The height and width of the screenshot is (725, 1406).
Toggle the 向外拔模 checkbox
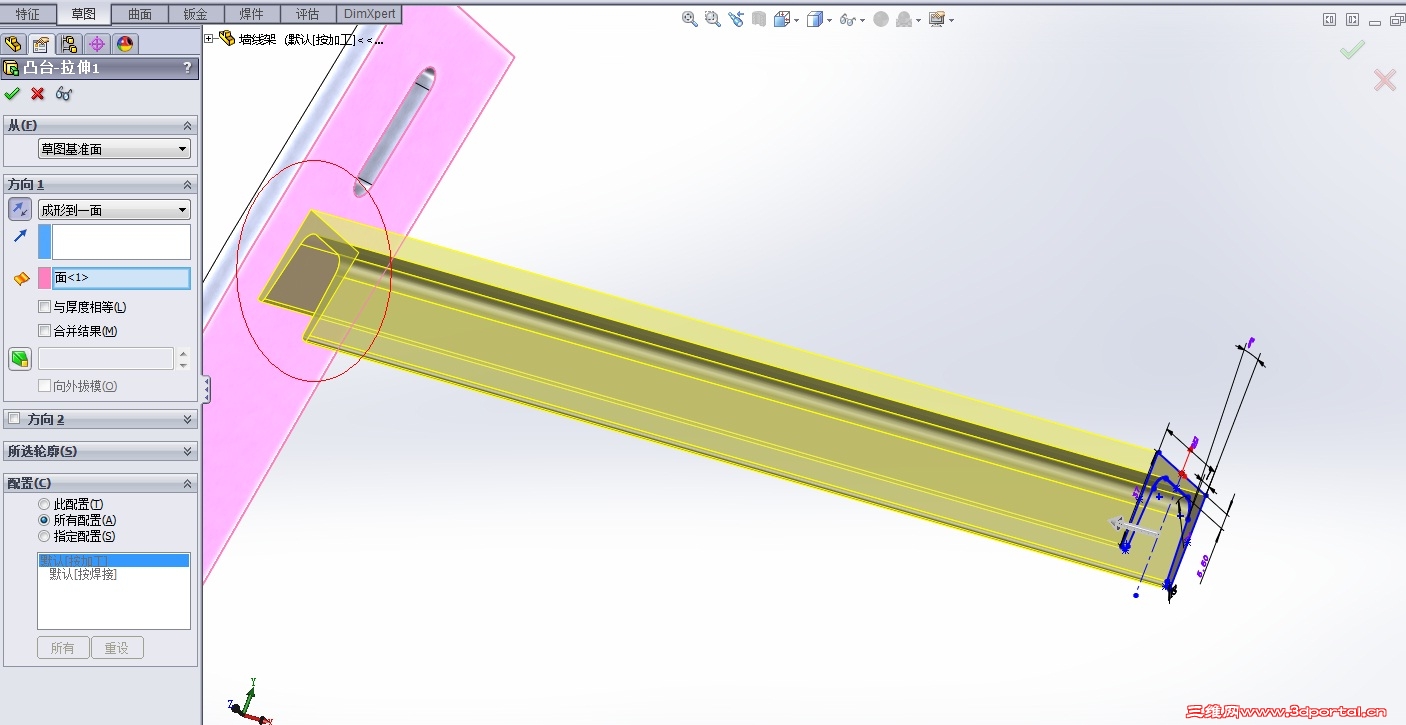(x=44, y=386)
